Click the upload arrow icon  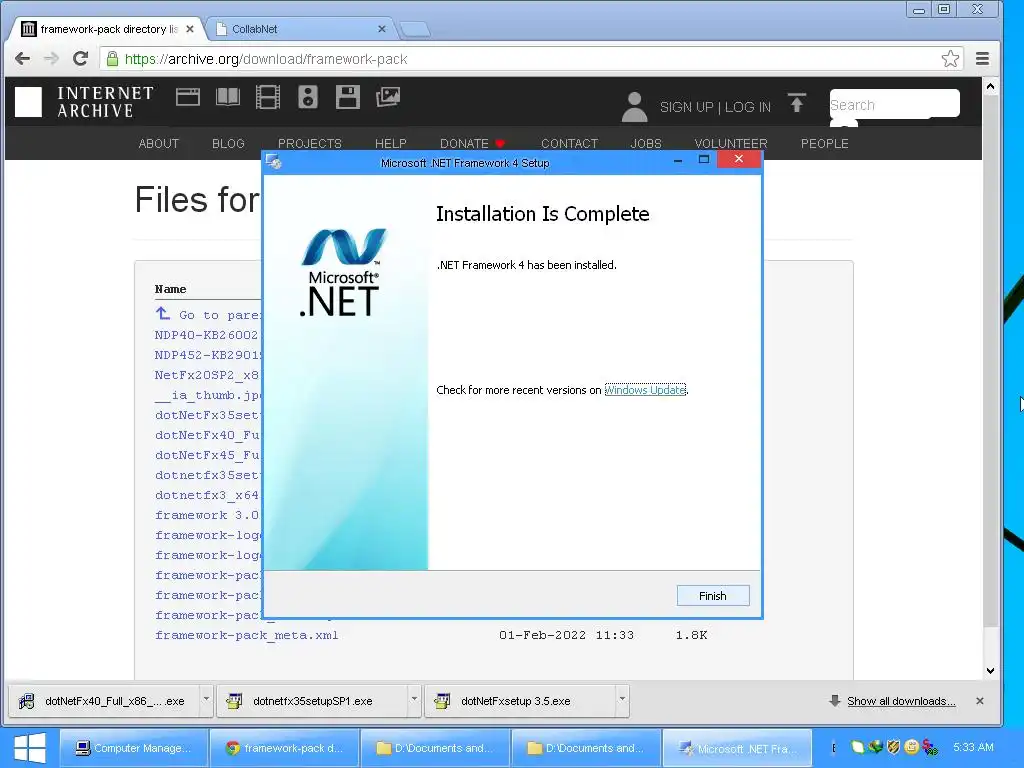point(797,103)
